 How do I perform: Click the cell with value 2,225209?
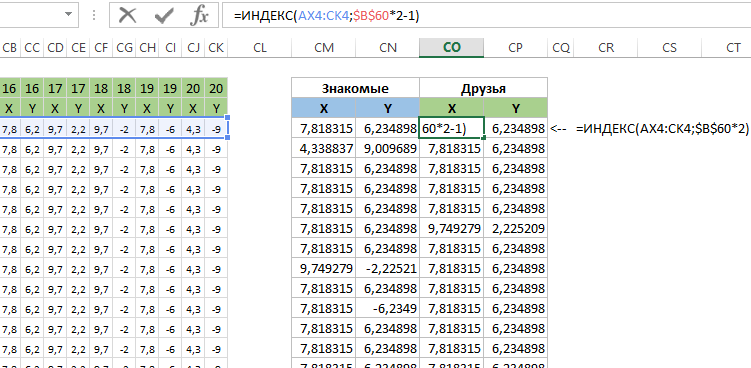click(515, 229)
